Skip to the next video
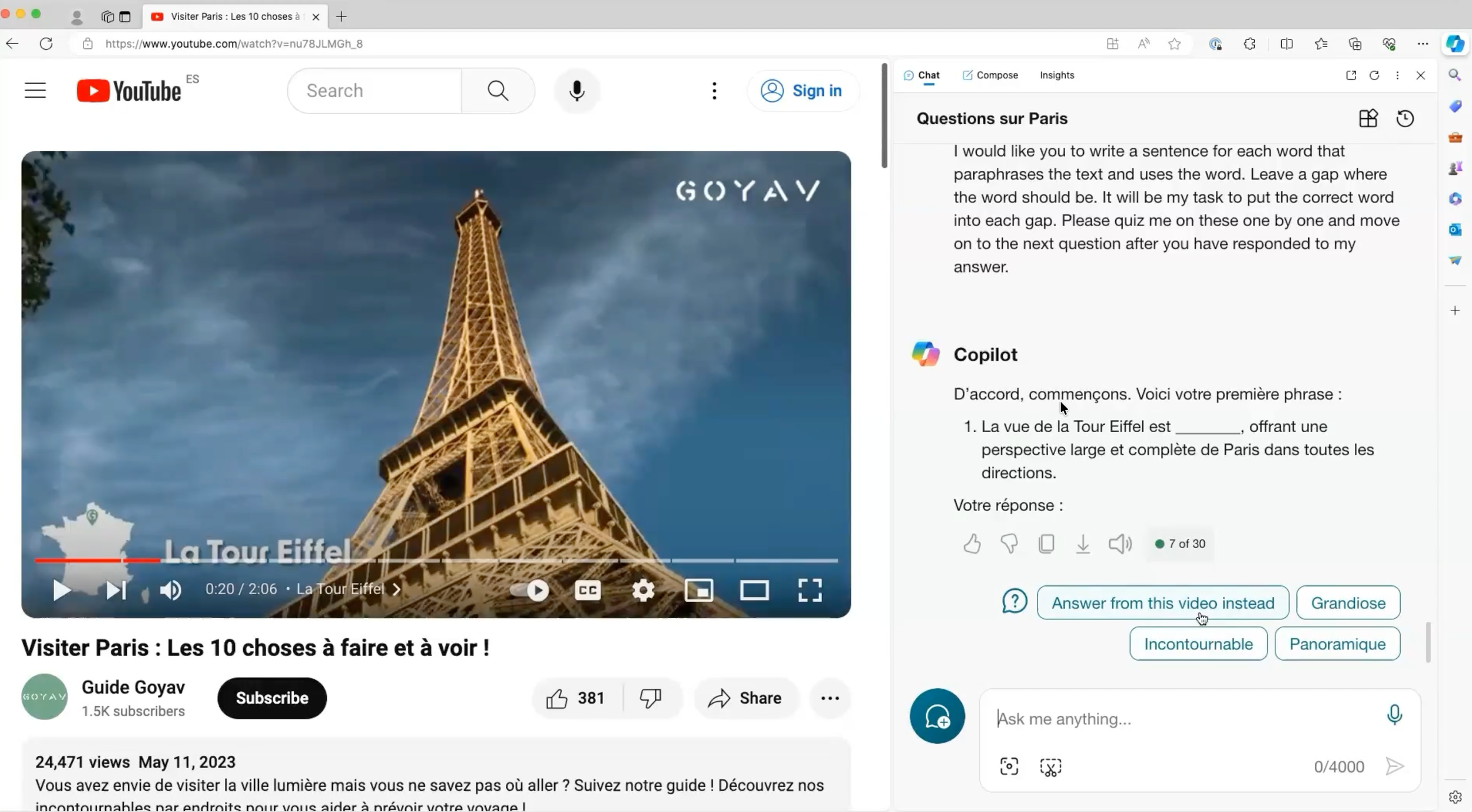The image size is (1472, 812). pyautogui.click(x=116, y=590)
